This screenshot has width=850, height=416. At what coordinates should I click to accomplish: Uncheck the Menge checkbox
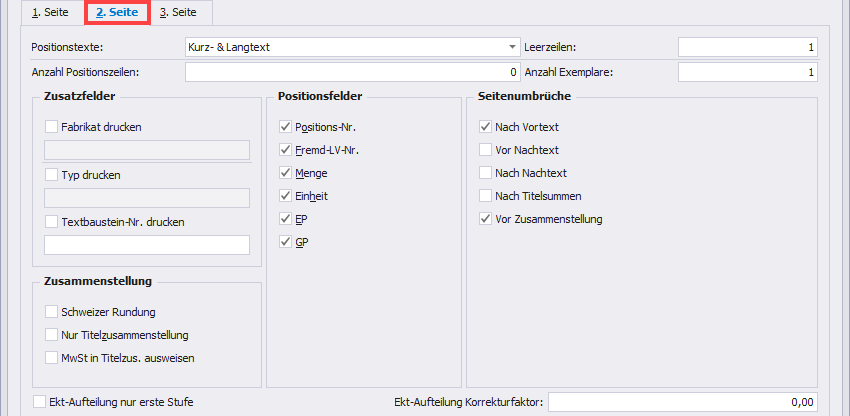click(287, 173)
